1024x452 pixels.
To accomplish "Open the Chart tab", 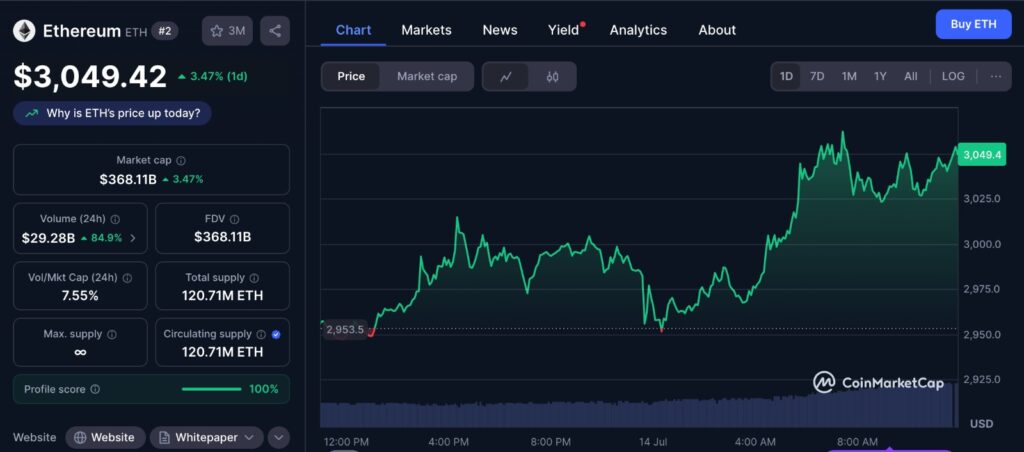I will pyautogui.click(x=353, y=30).
